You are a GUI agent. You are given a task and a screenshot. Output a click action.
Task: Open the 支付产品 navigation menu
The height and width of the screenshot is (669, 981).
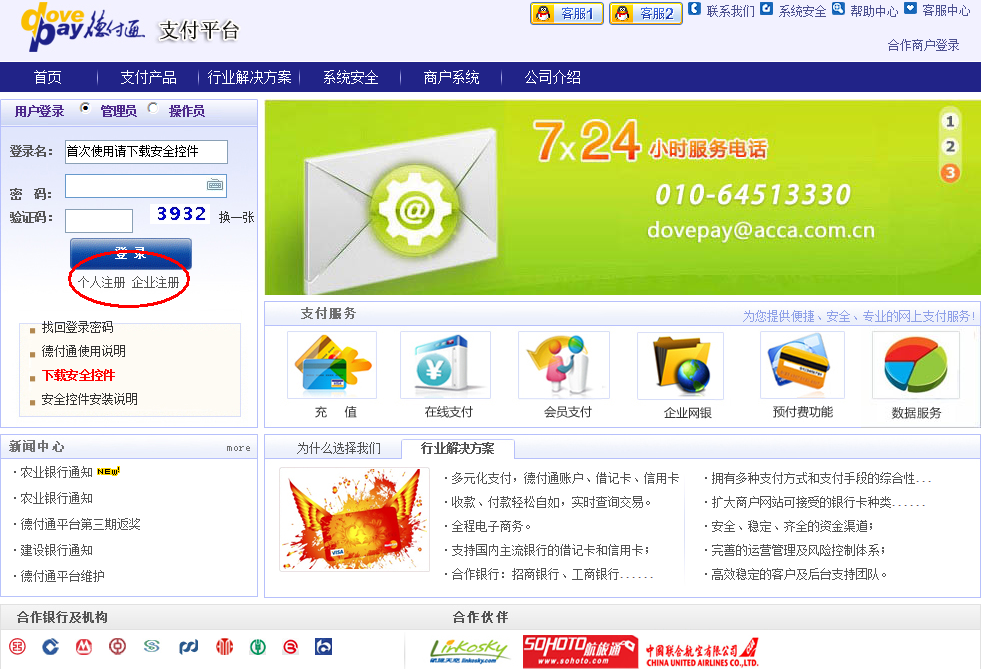click(148, 77)
